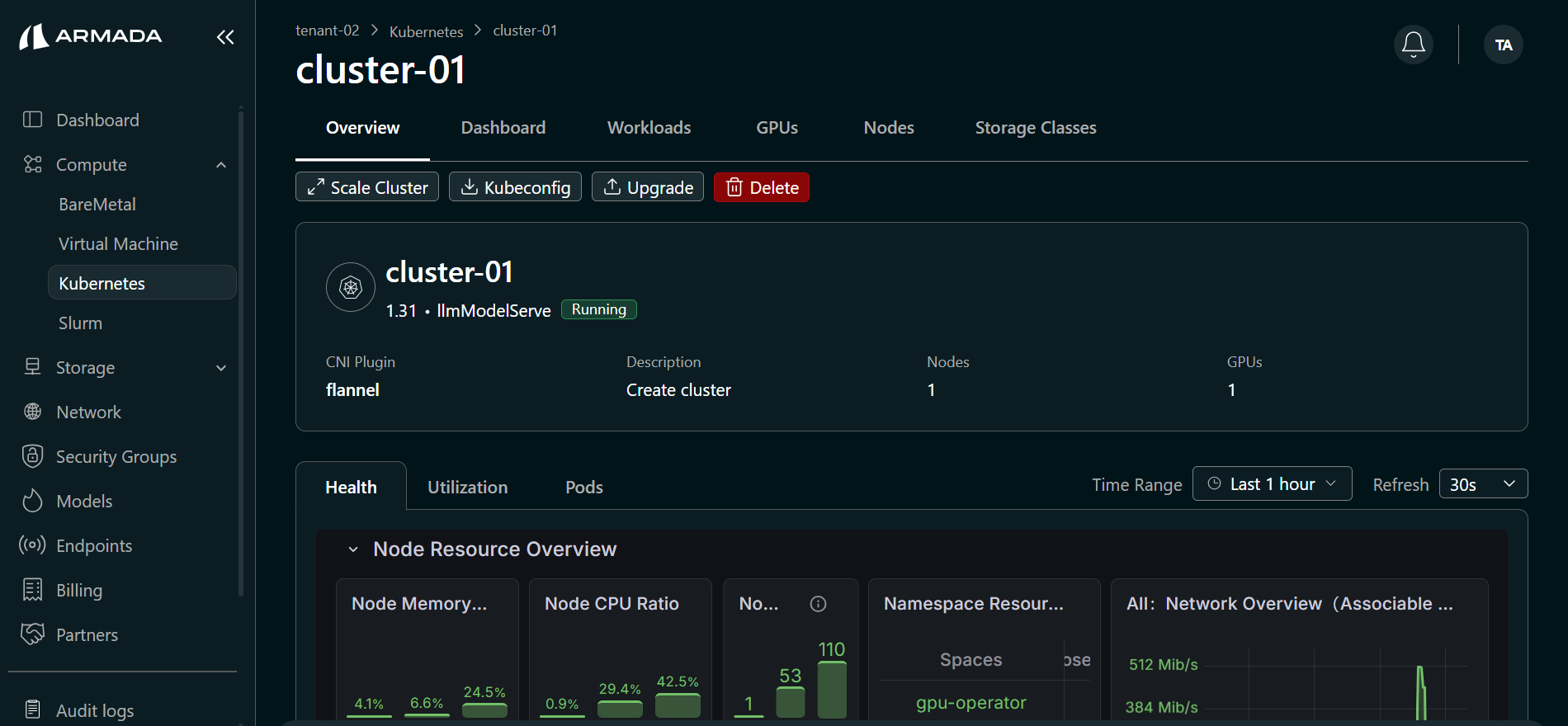The image size is (1568, 726).
Task: Click the Network Overview panel title
Action: click(1290, 604)
